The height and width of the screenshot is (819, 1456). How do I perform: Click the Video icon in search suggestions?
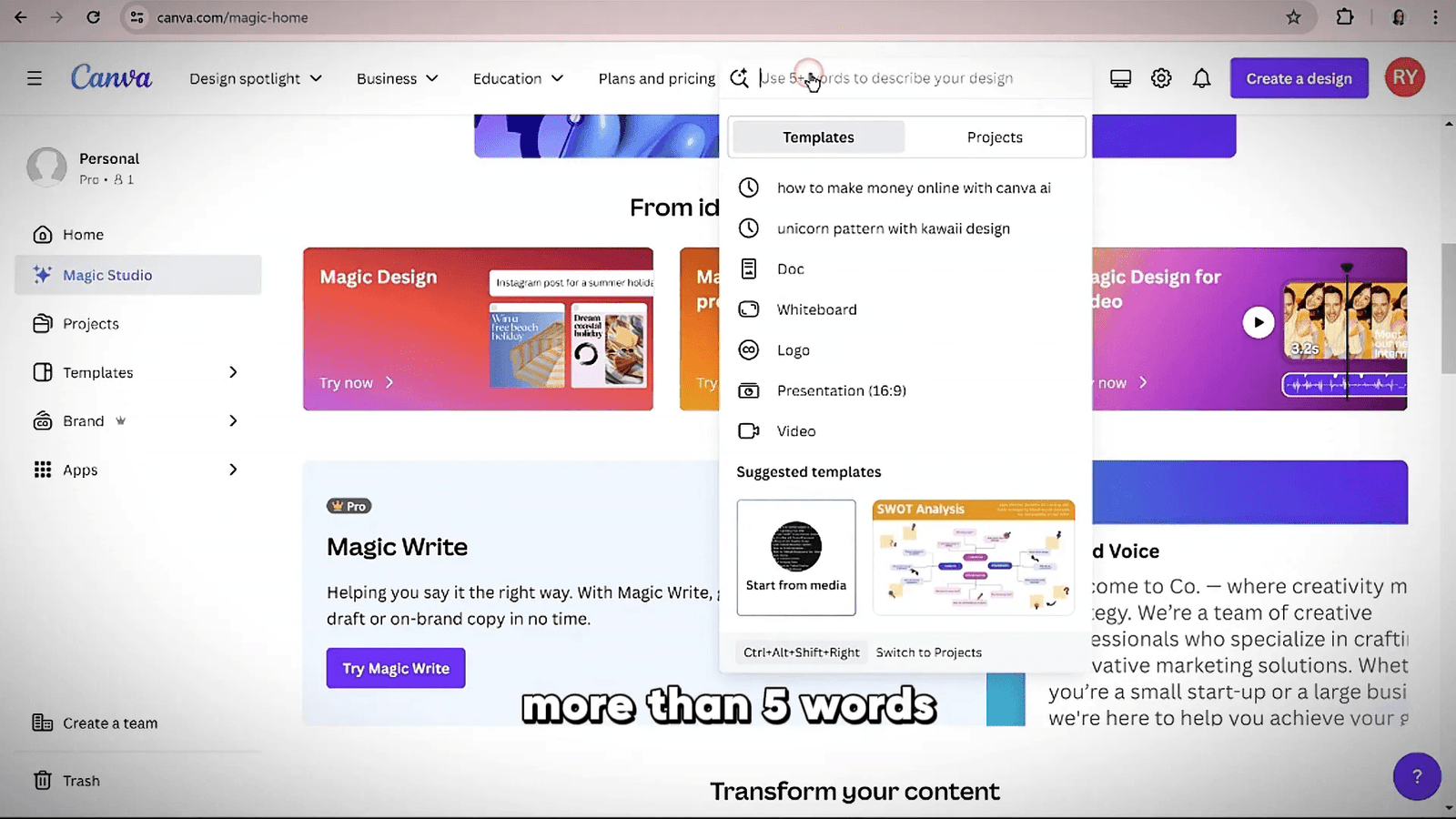[x=748, y=431]
